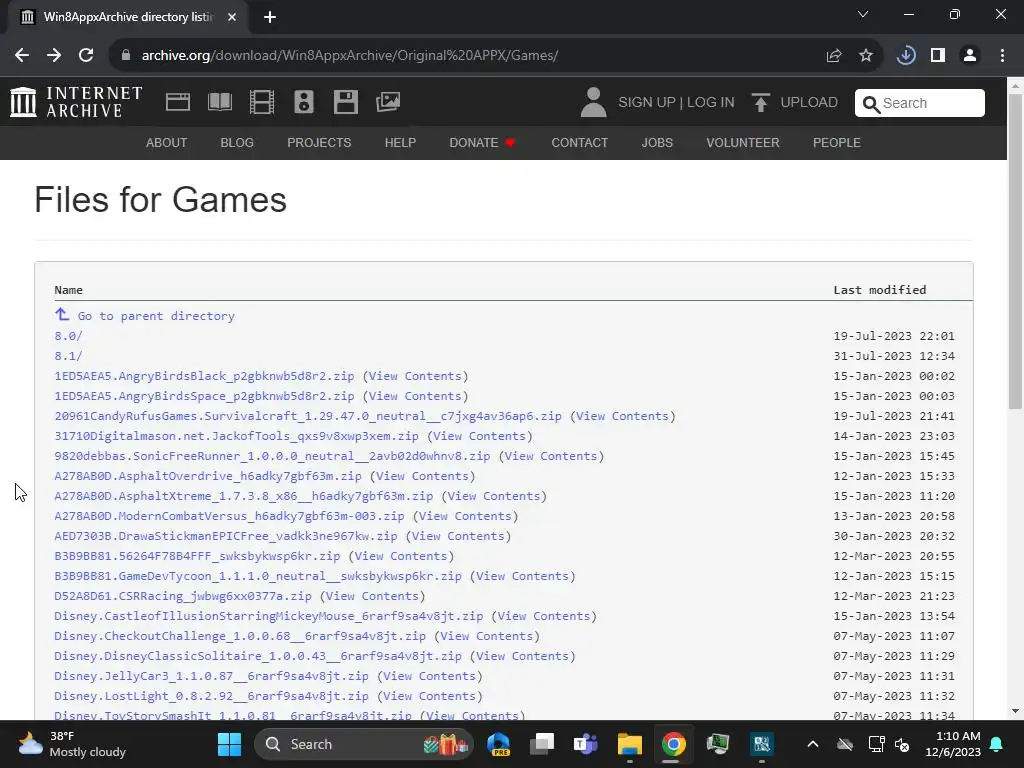Download AsphaltOverdrive zip file
Screen dimensions: 1024x768
click(208, 476)
